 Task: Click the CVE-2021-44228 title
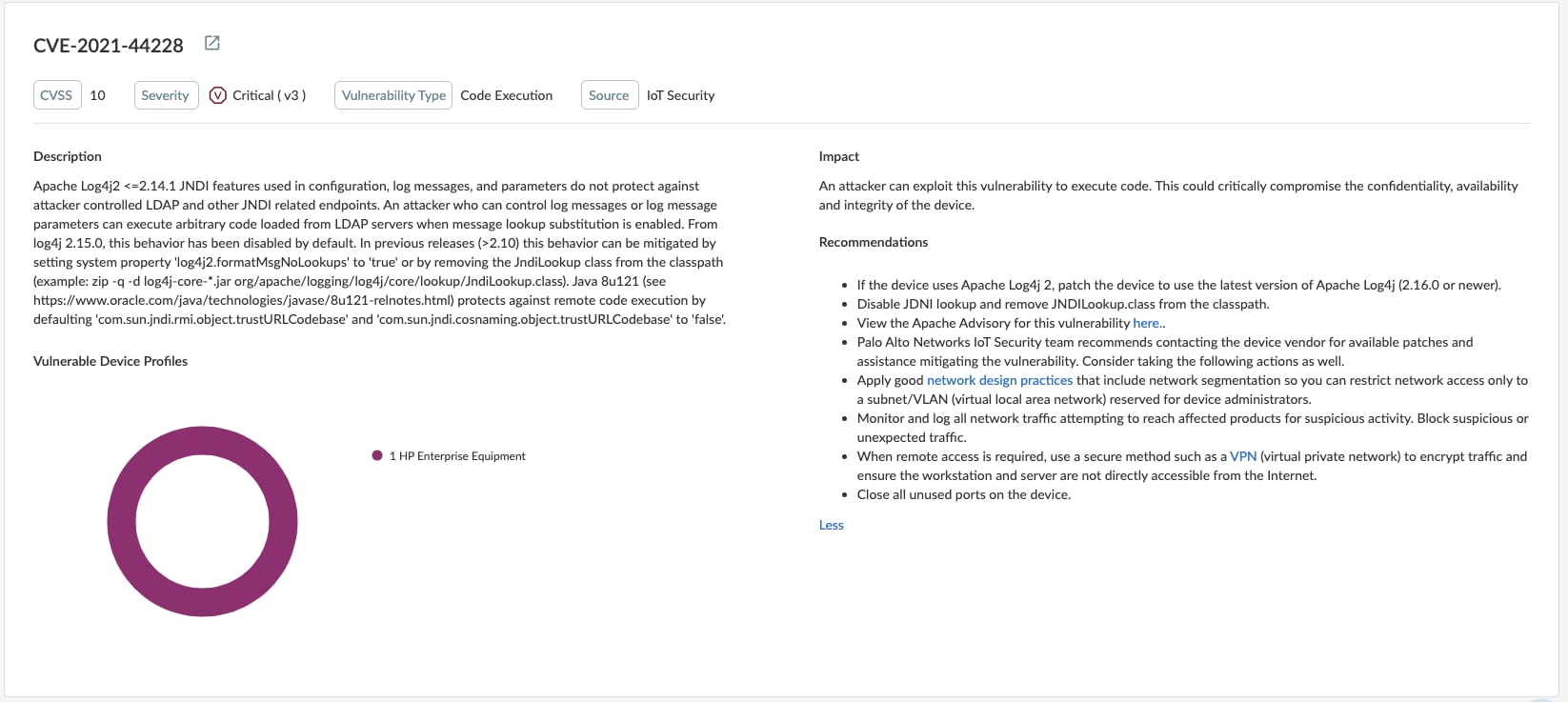pos(109,46)
